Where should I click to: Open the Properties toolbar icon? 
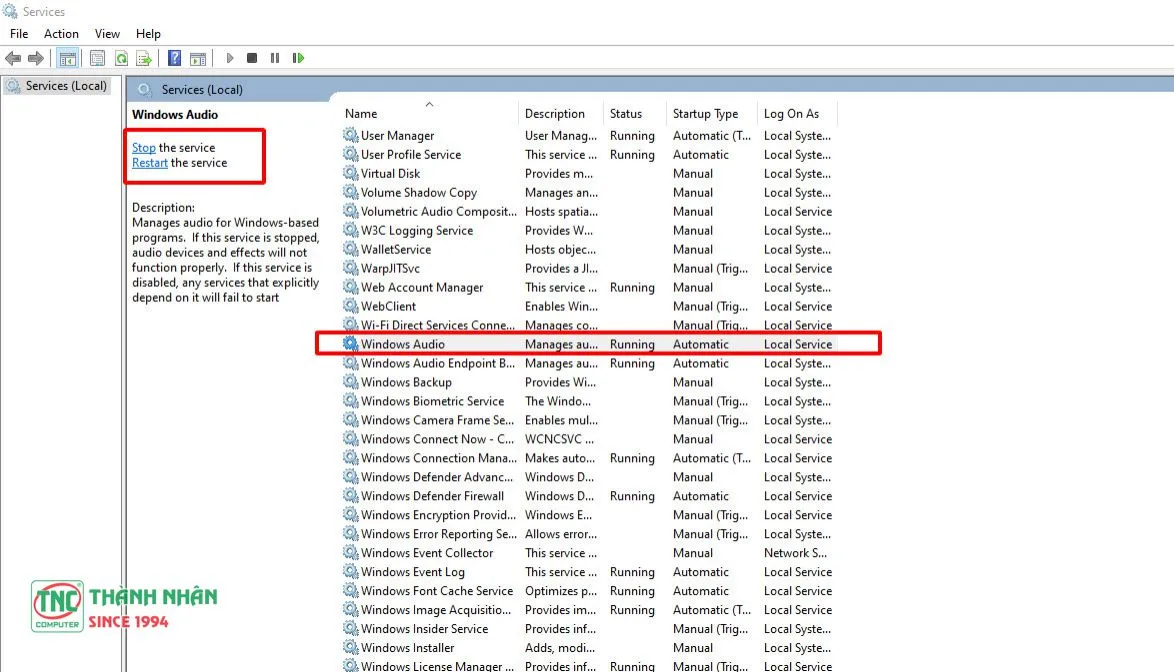[x=98, y=57]
